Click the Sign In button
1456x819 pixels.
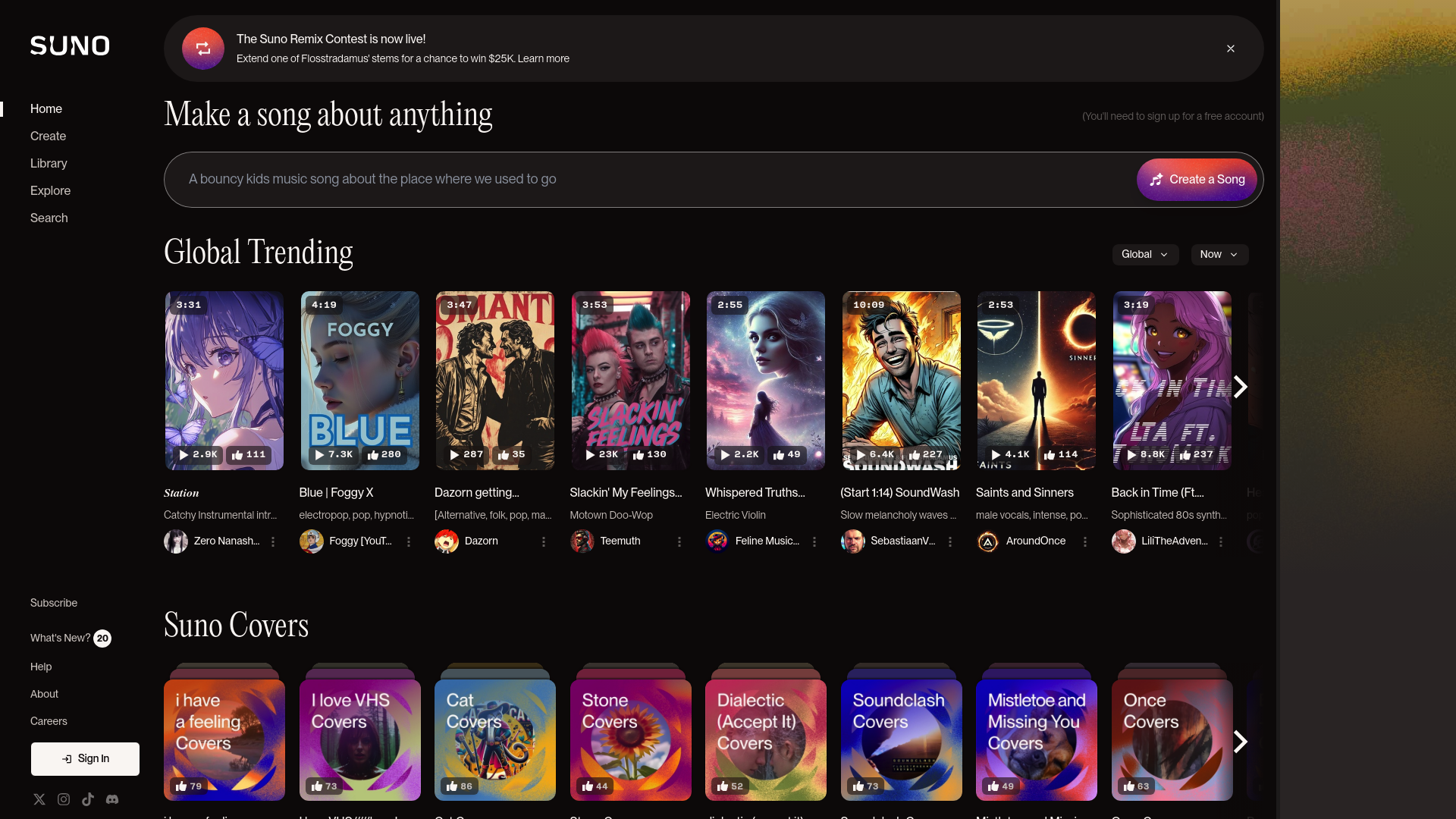pyautogui.click(x=85, y=759)
